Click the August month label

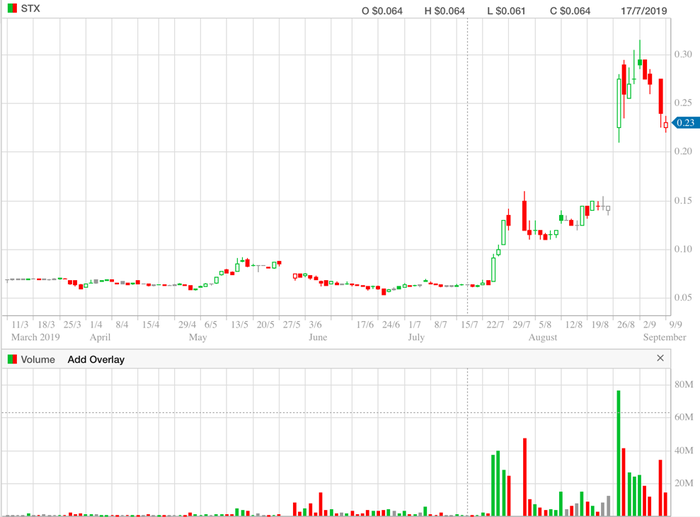pos(543,337)
